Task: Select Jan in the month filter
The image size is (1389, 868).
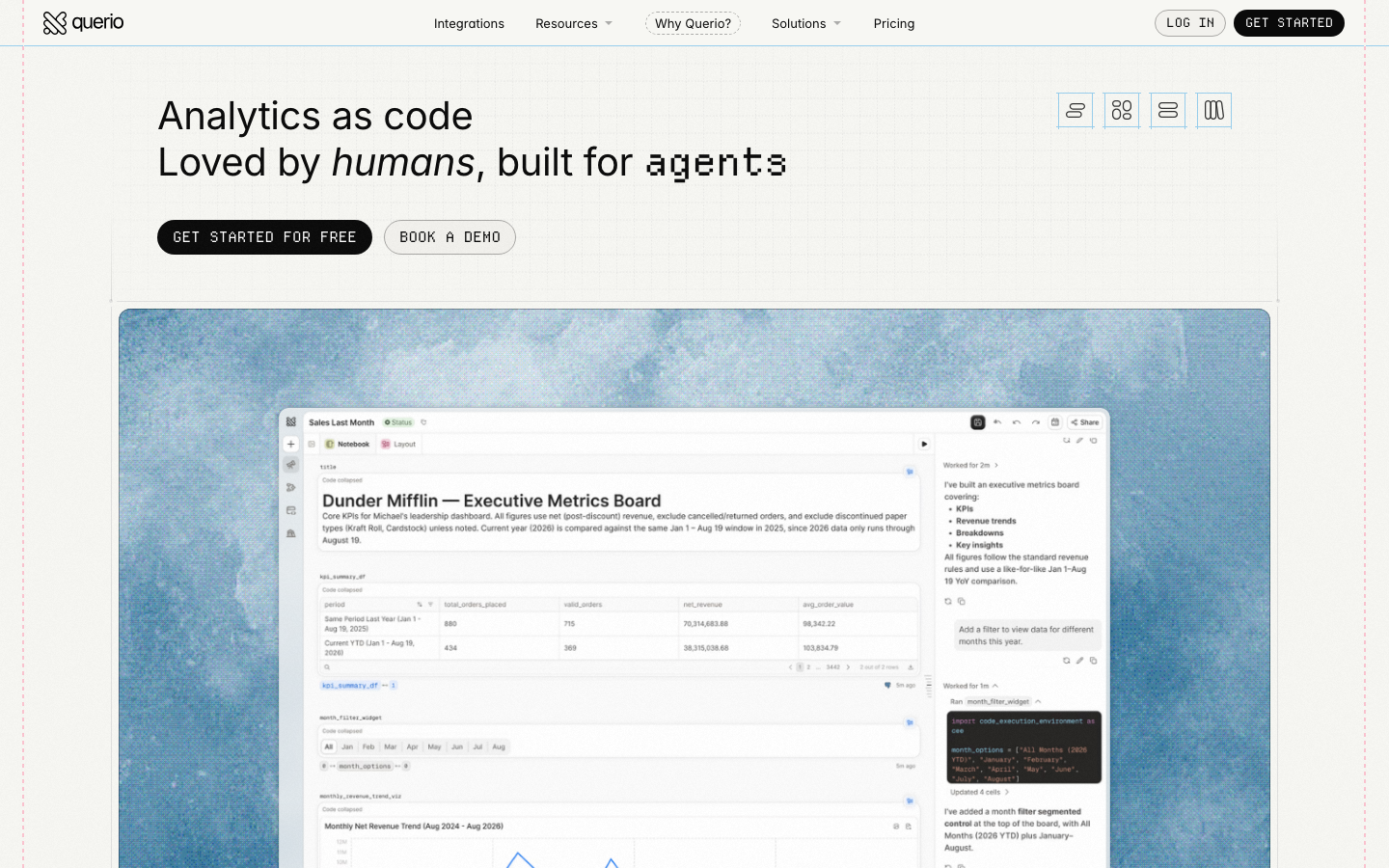Action: 347,746
